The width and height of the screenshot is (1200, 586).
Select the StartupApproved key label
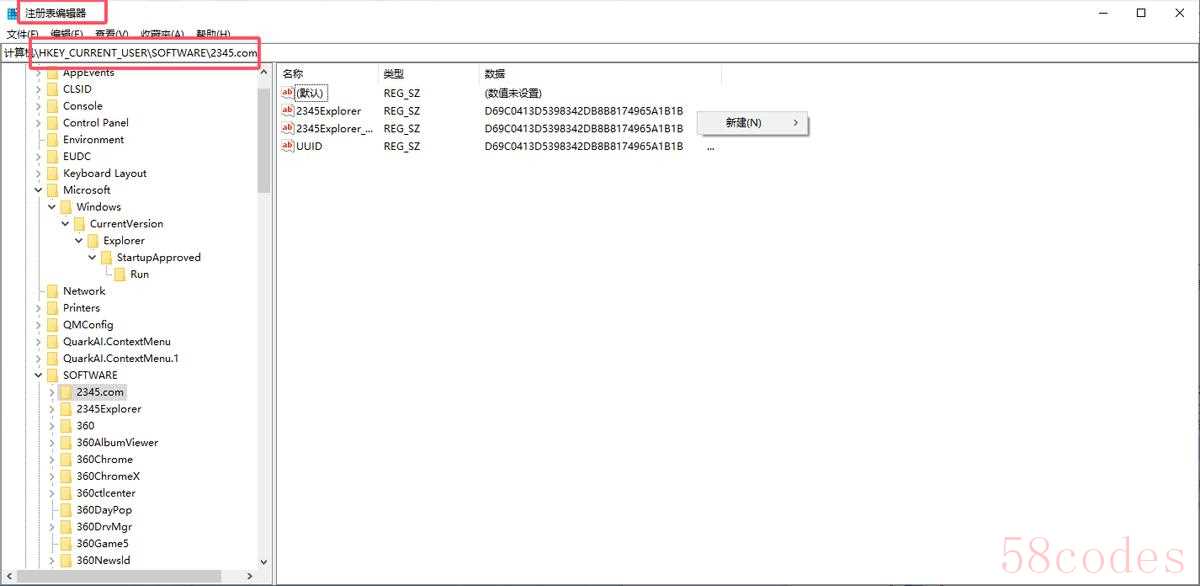tap(159, 257)
